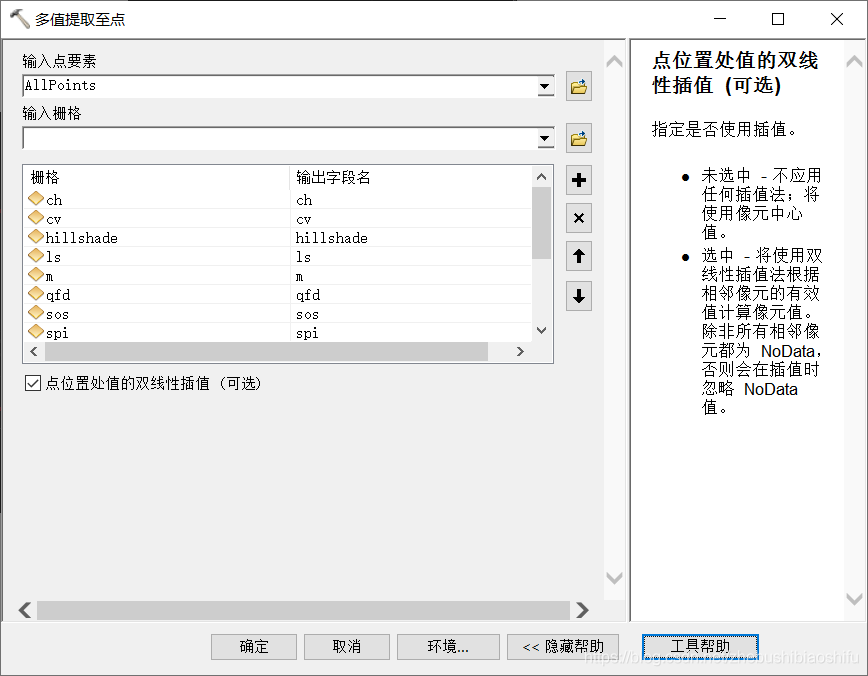868x676 pixels.
Task: Open 工具帮助 tool help
Action: [700, 646]
